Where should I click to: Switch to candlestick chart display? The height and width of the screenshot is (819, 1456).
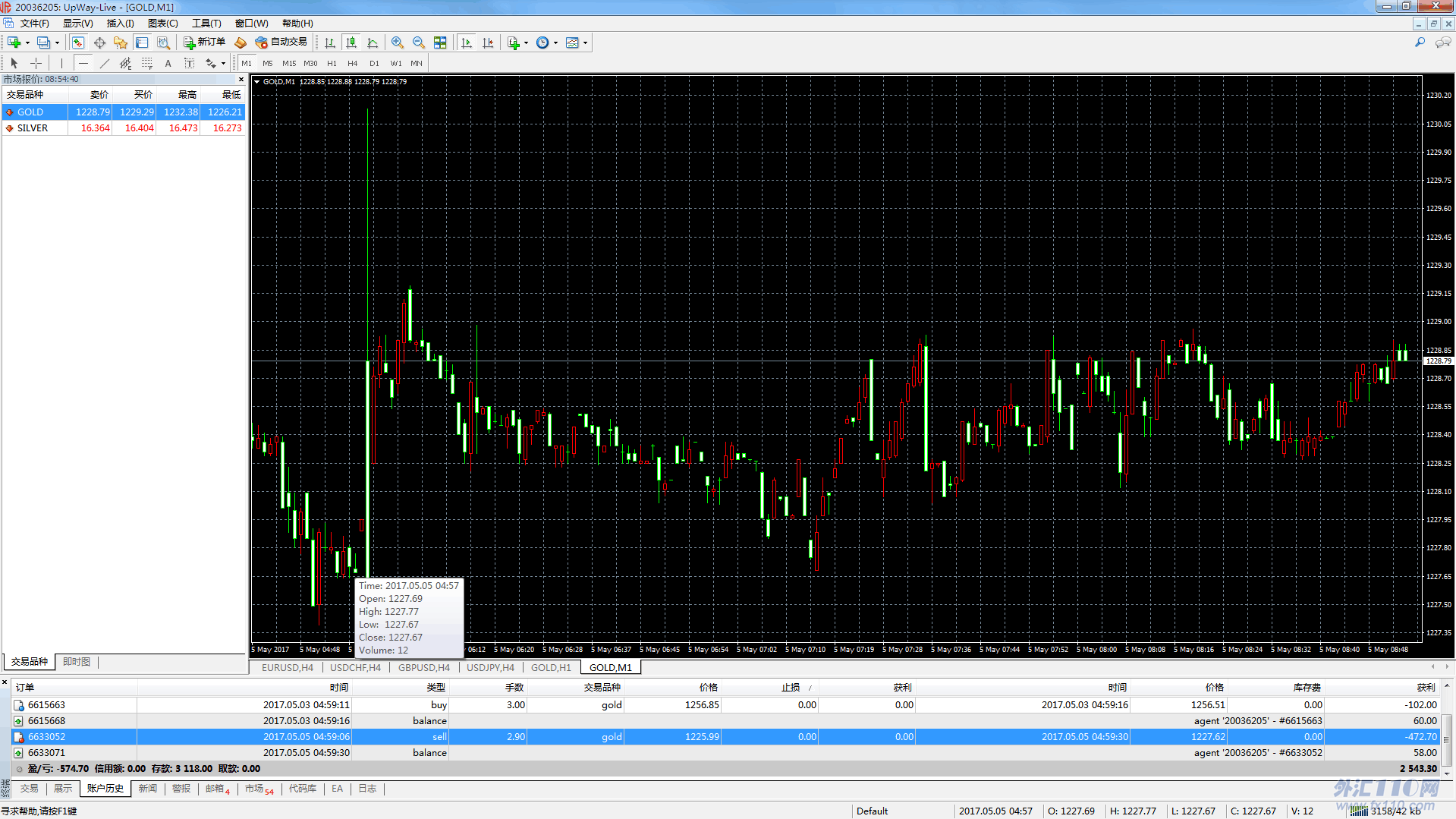tap(351, 43)
